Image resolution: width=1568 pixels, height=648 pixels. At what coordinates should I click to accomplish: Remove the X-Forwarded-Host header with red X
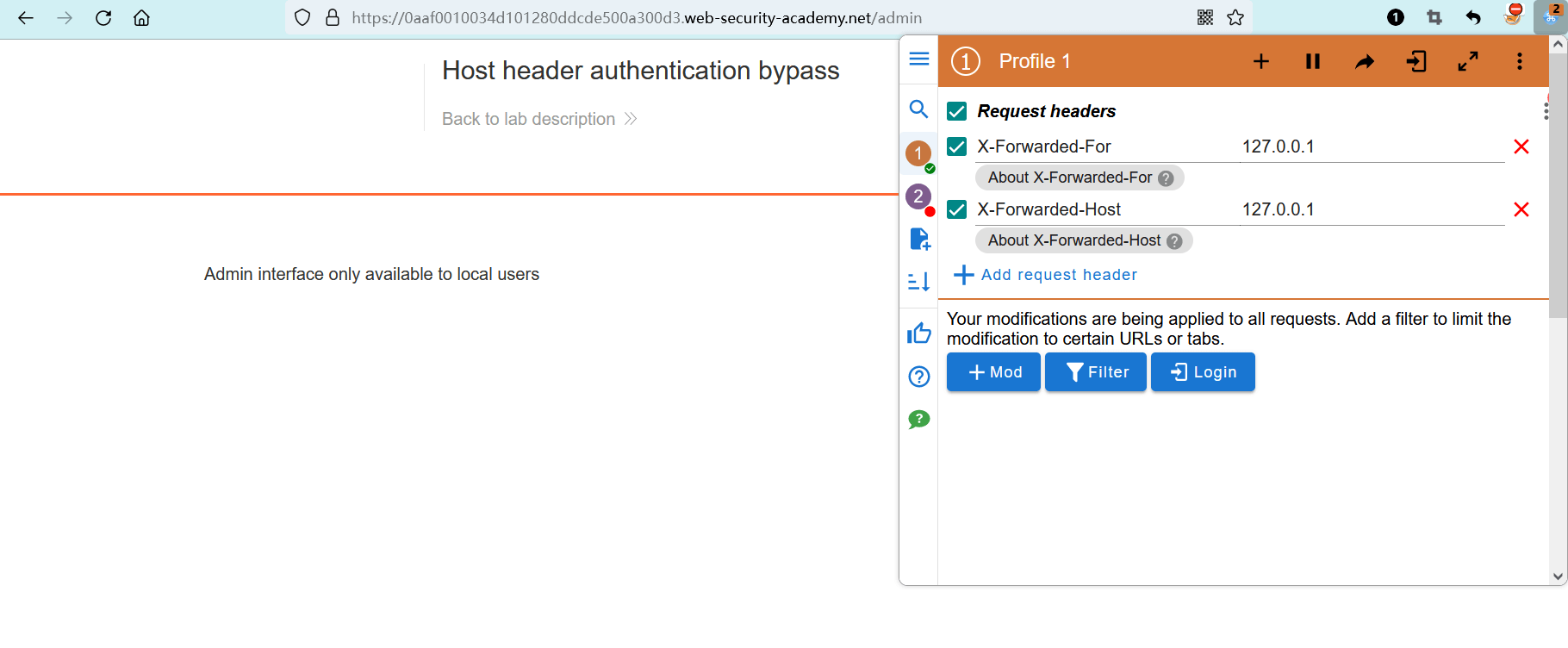click(1521, 209)
